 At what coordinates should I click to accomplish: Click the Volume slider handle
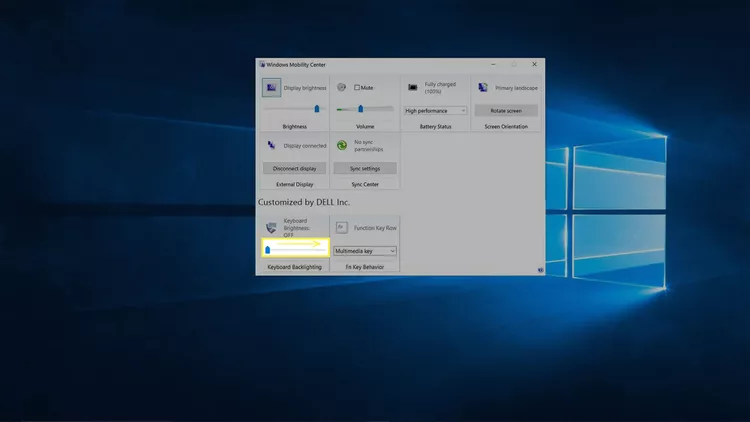click(x=361, y=109)
